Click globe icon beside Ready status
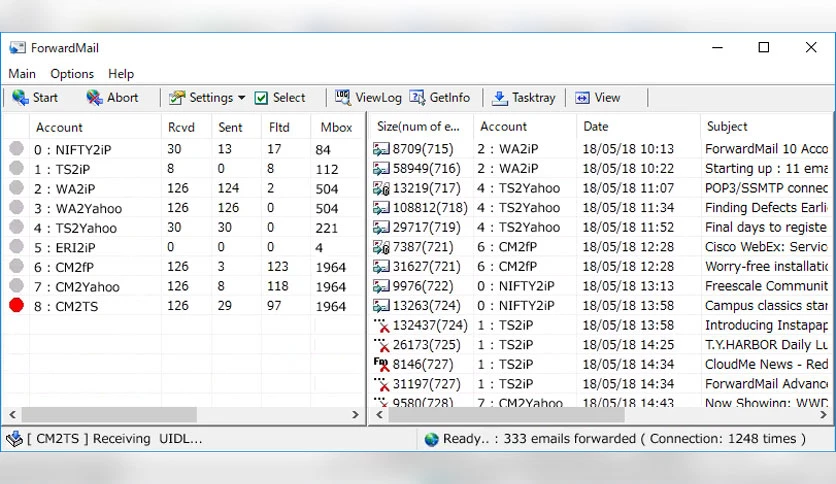The width and height of the screenshot is (836, 484). pos(431,439)
